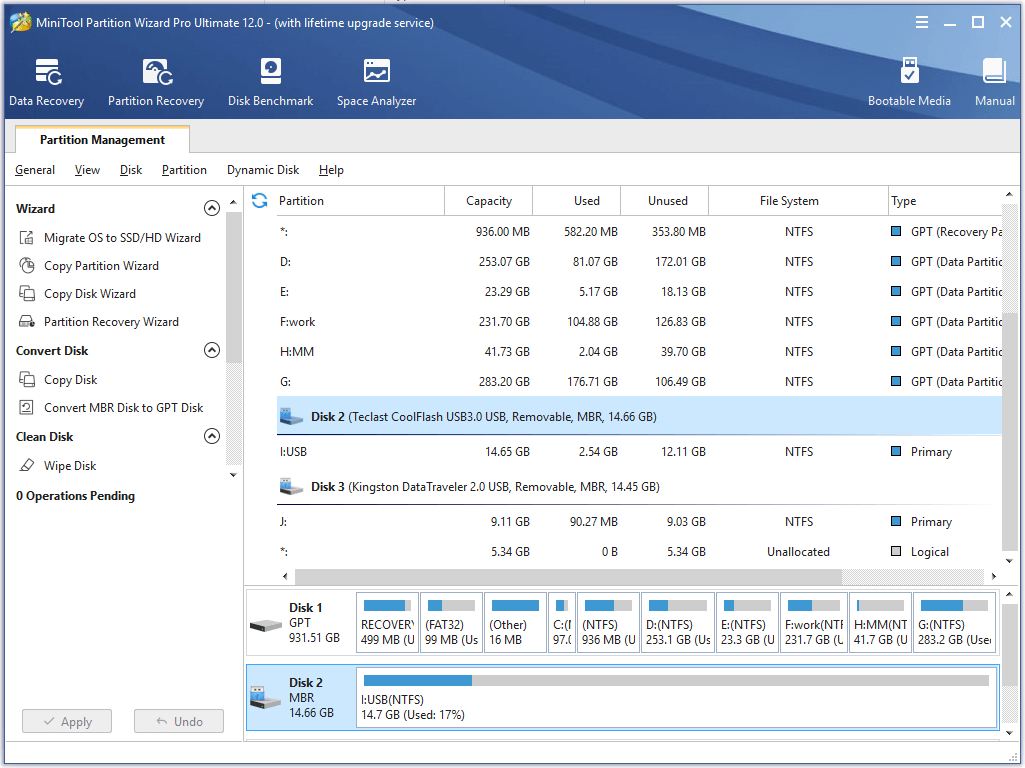Select the F:work 231.7 GB partition block
The image size is (1025, 768).
click(x=814, y=622)
